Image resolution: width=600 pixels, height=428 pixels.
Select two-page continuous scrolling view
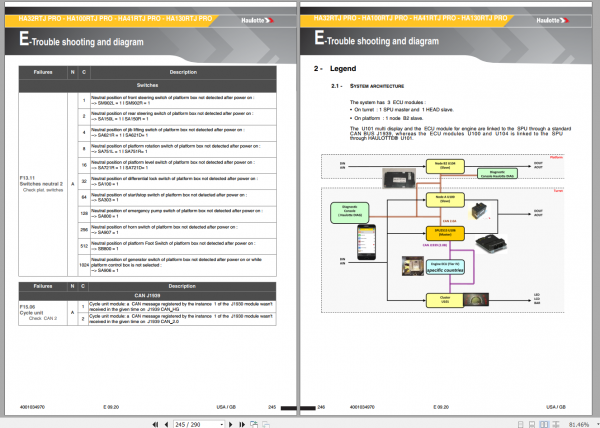556,425
